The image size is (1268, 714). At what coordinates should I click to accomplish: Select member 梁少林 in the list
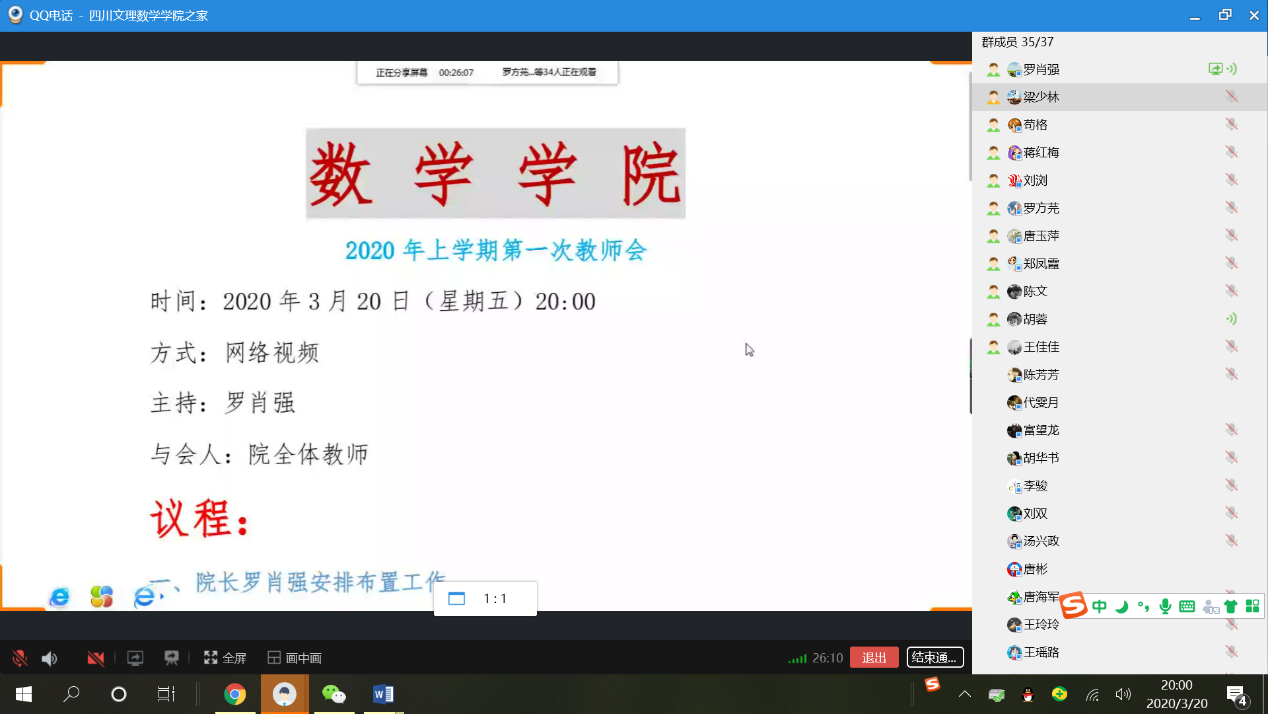[1040, 97]
